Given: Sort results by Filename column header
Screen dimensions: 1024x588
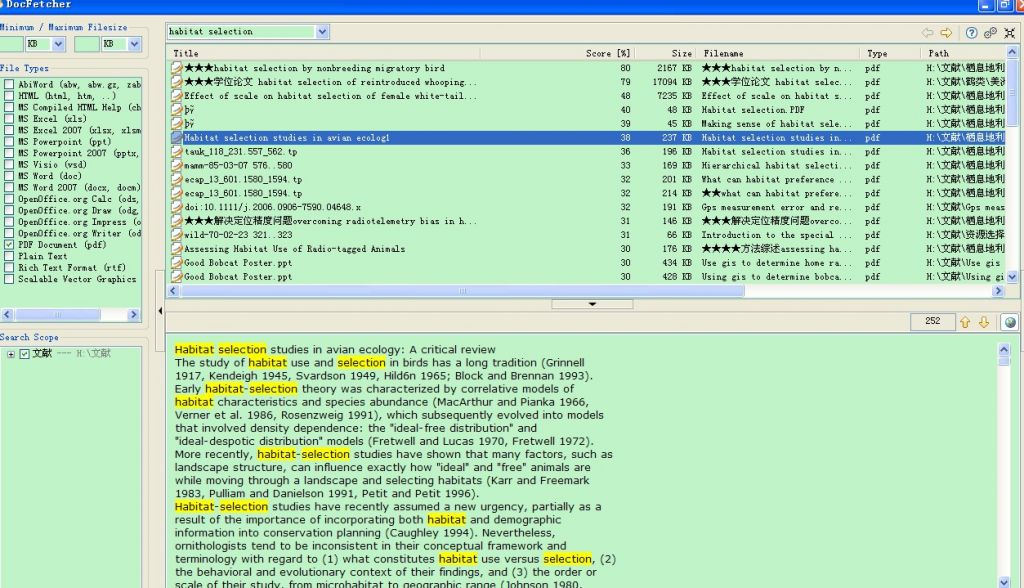Looking at the screenshot, I should 723,53.
